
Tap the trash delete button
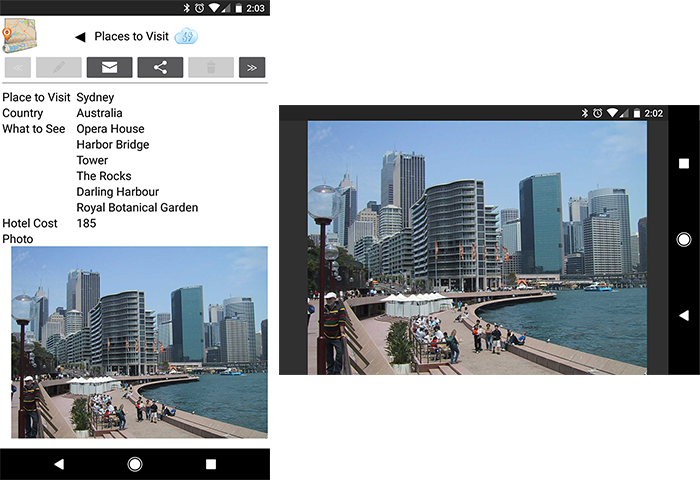[210, 68]
